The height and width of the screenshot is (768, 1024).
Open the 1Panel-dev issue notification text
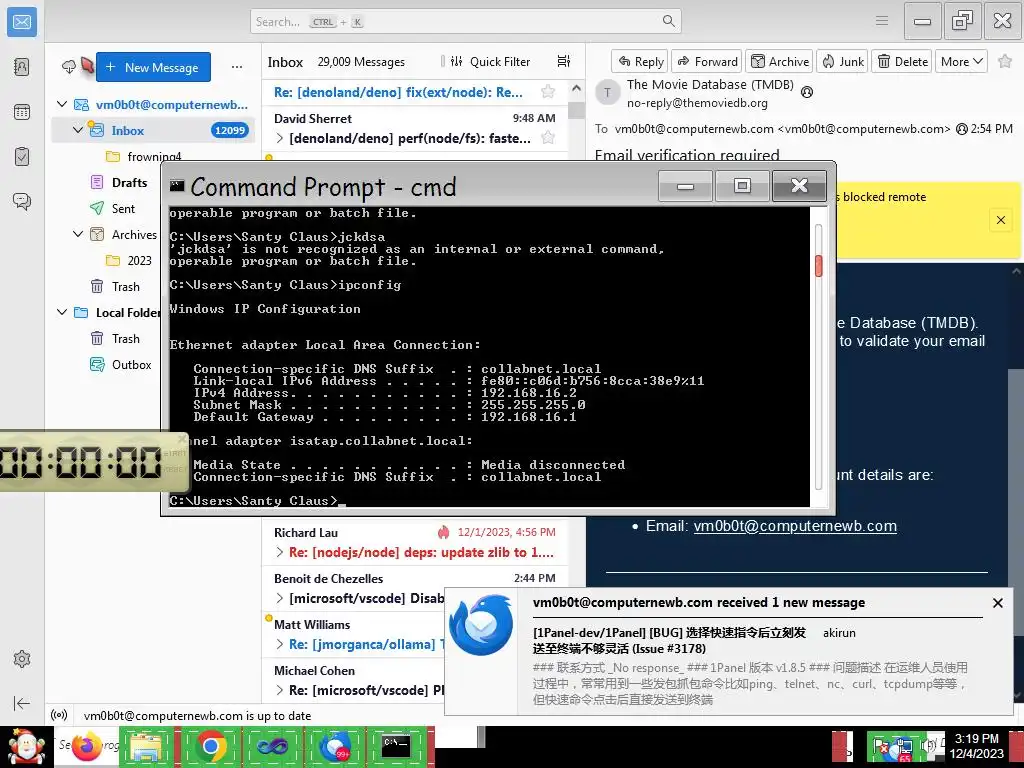pyautogui.click(x=669, y=641)
